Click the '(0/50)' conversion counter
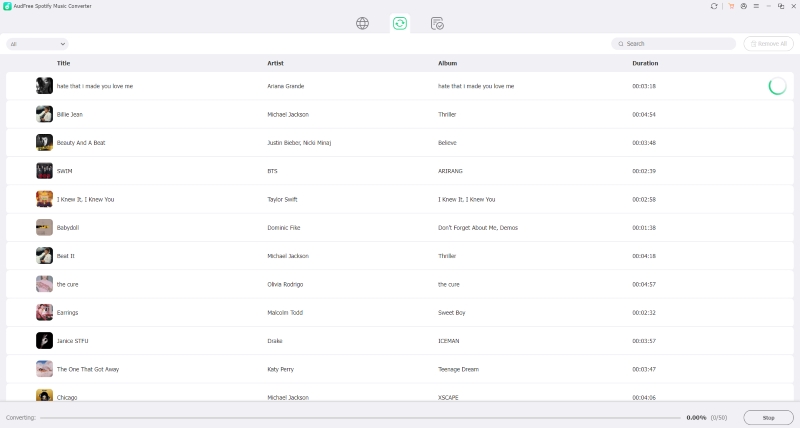This screenshot has height=428, width=800. 719,418
